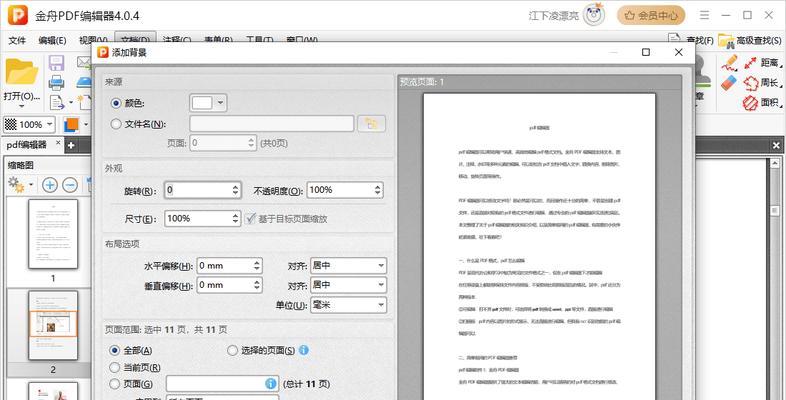The height and width of the screenshot is (400, 786).
Task: Select the eraser tool icon
Action: (729, 83)
